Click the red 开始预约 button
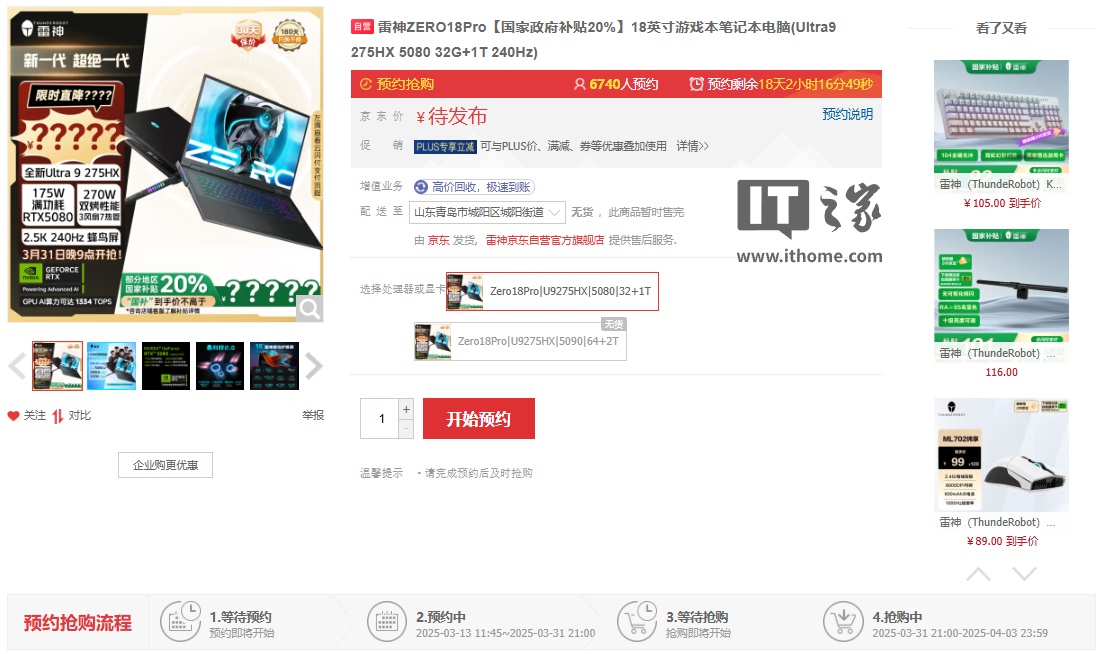This screenshot has width=1103, height=654. 478,418
